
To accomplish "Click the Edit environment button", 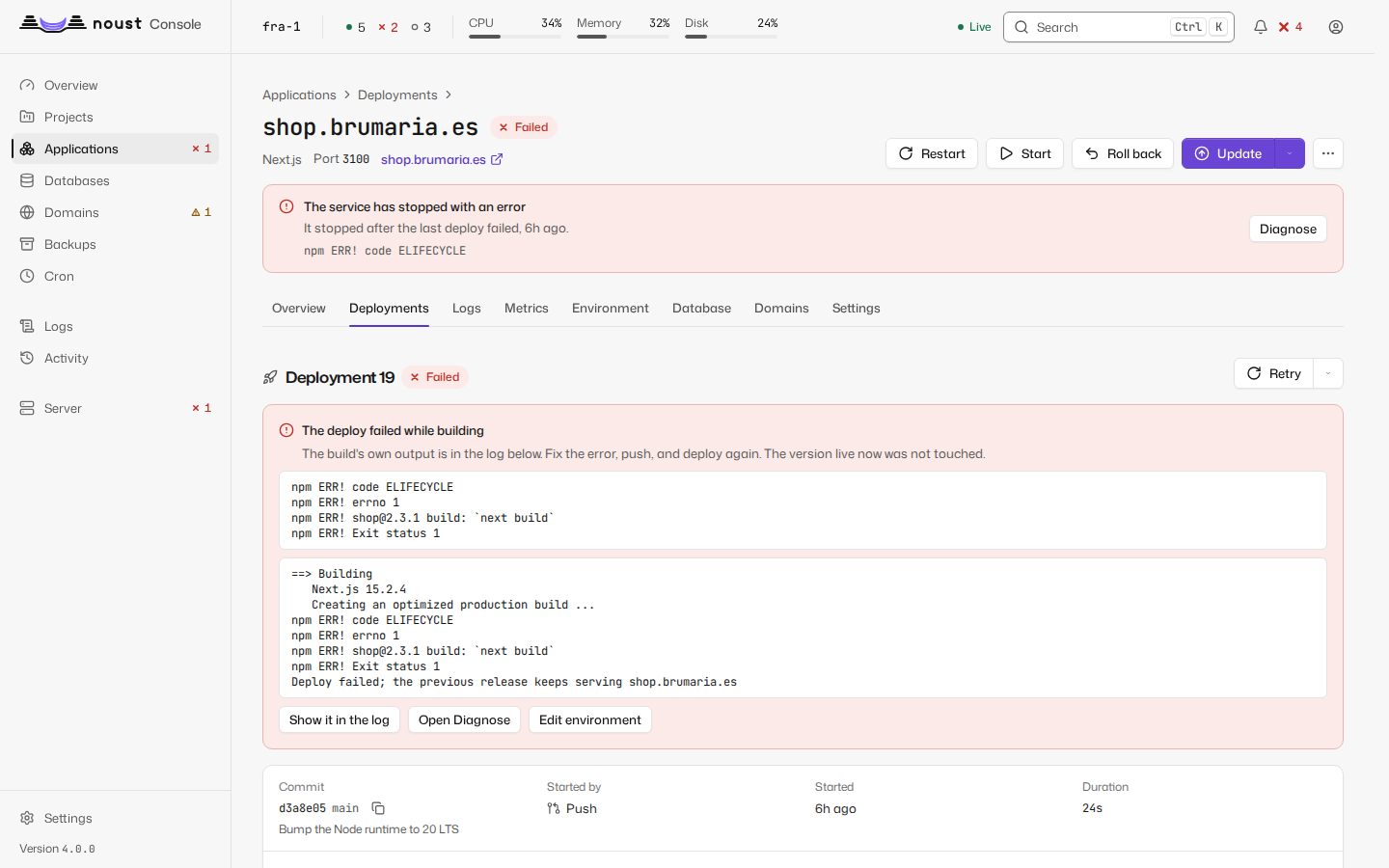I will 590,719.
